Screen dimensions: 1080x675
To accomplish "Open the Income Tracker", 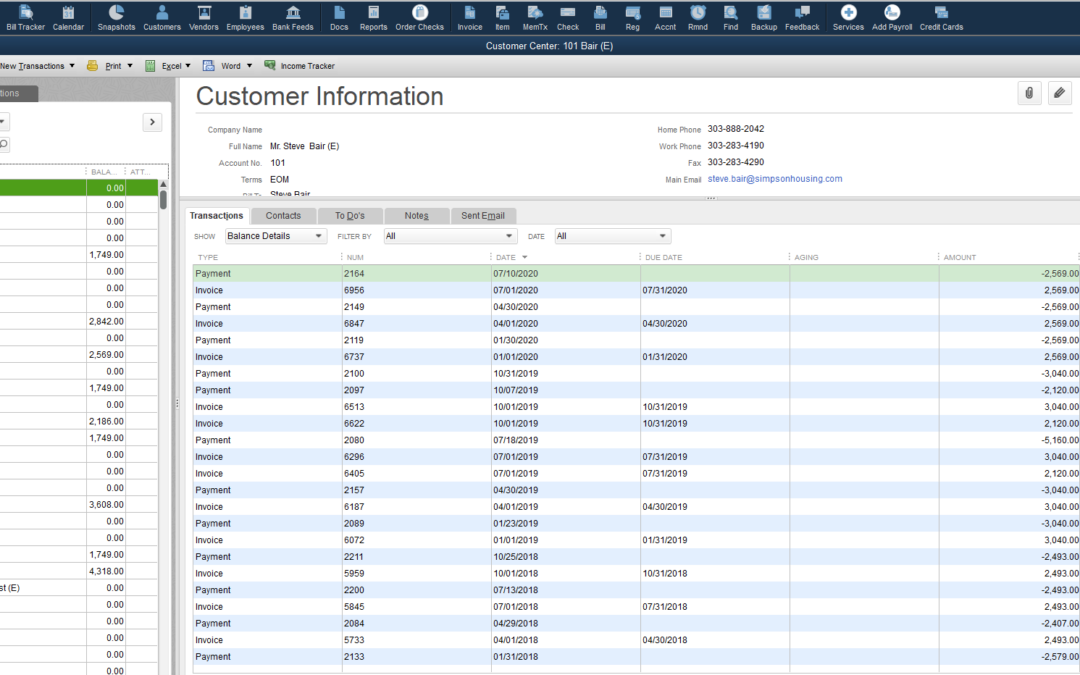I will (299, 66).
